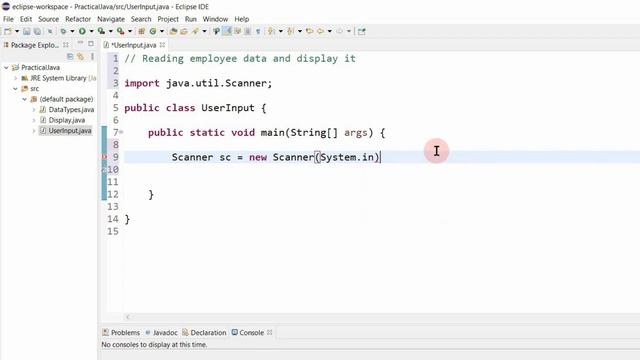640x360 pixels.
Task: Close the Package Explorer tab
Action: pyautogui.click(x=66, y=45)
